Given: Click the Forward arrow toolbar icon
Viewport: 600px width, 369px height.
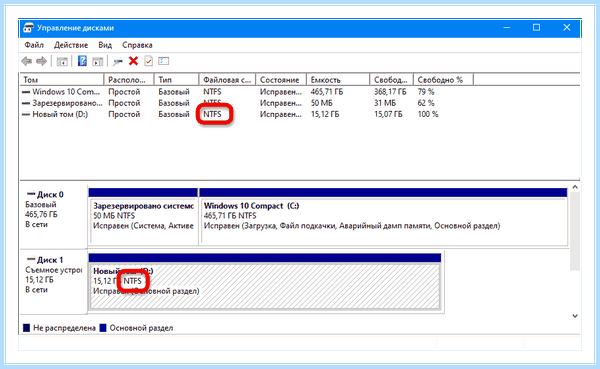Looking at the screenshot, I should point(41,61).
